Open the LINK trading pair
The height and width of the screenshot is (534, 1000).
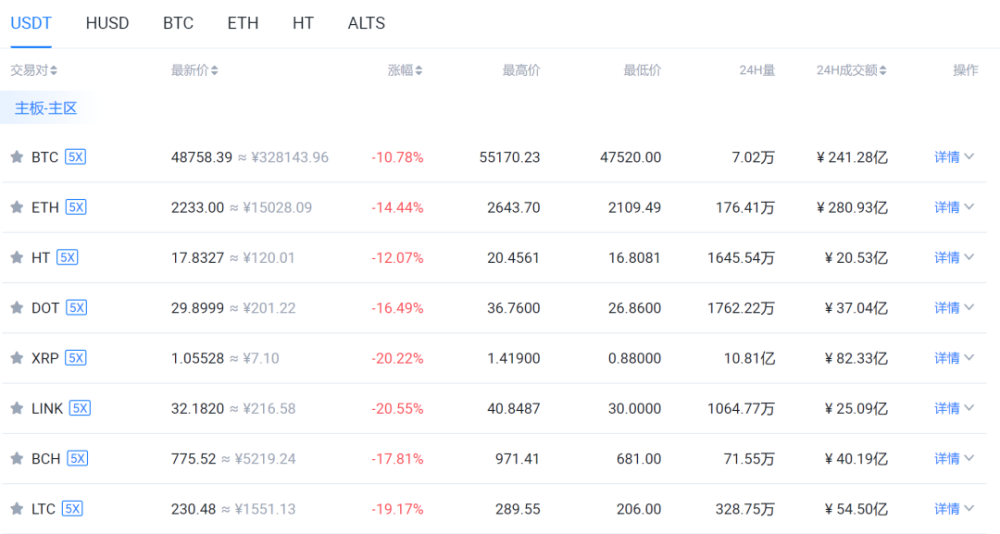[47, 408]
